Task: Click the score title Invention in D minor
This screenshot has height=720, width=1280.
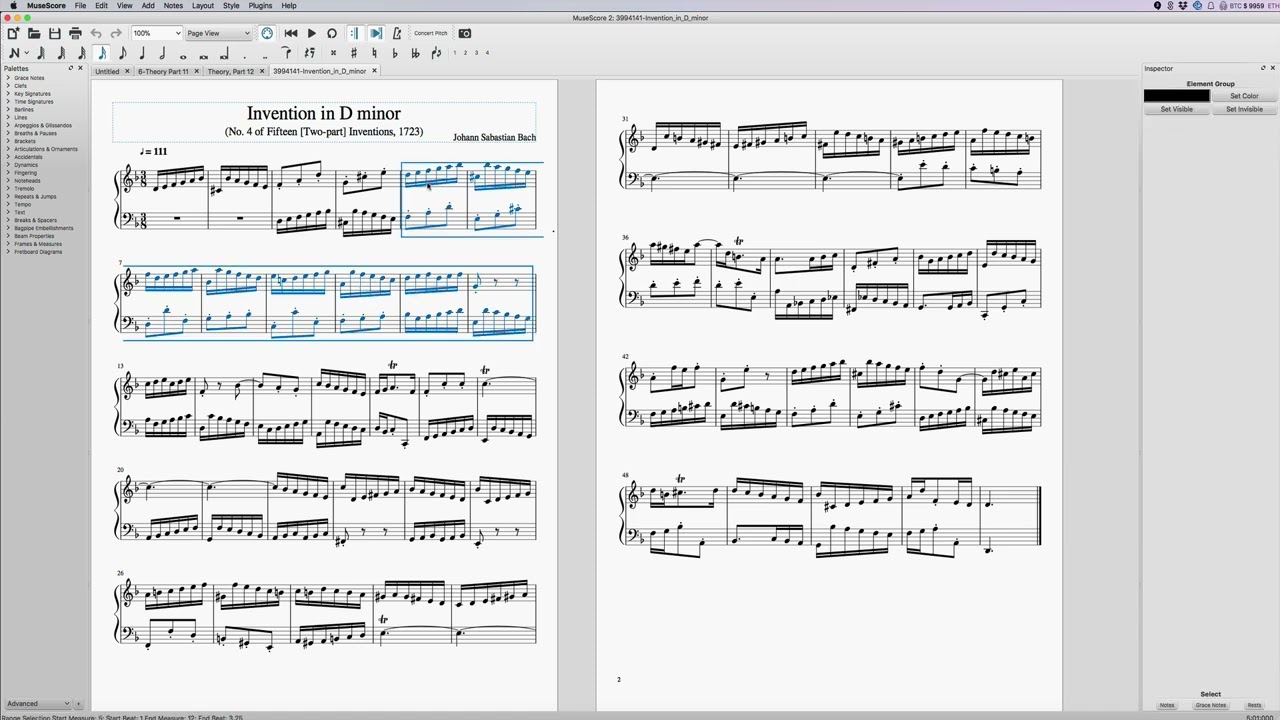Action: point(324,113)
